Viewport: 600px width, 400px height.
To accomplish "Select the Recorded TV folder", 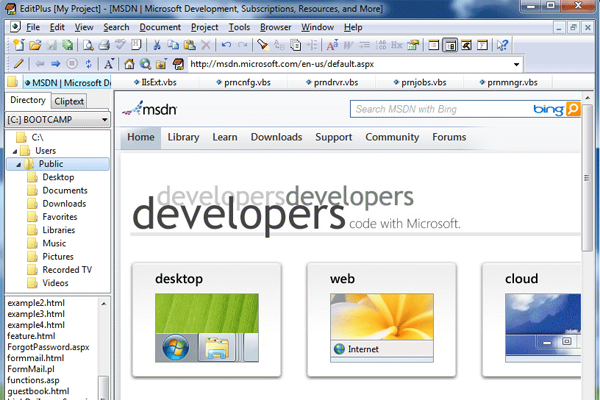I will [x=67, y=270].
